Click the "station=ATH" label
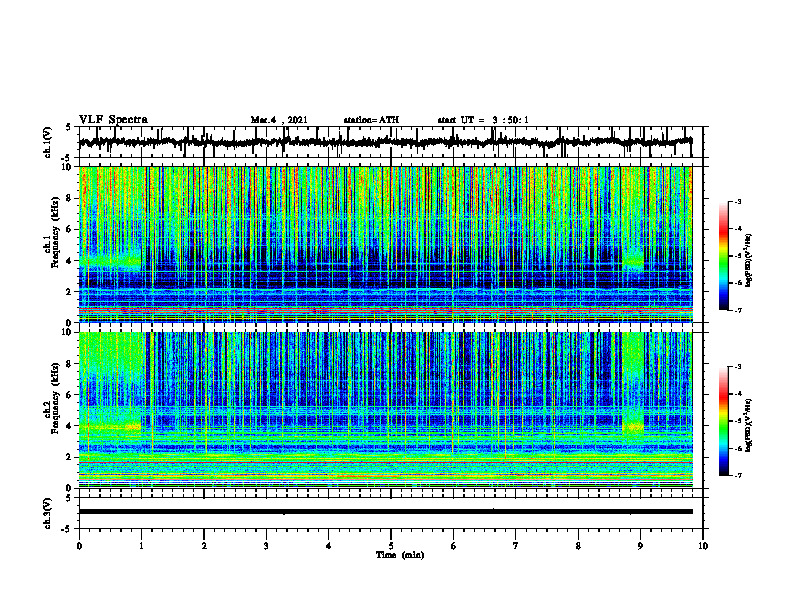This screenshot has width=792, height=612. (x=371, y=120)
